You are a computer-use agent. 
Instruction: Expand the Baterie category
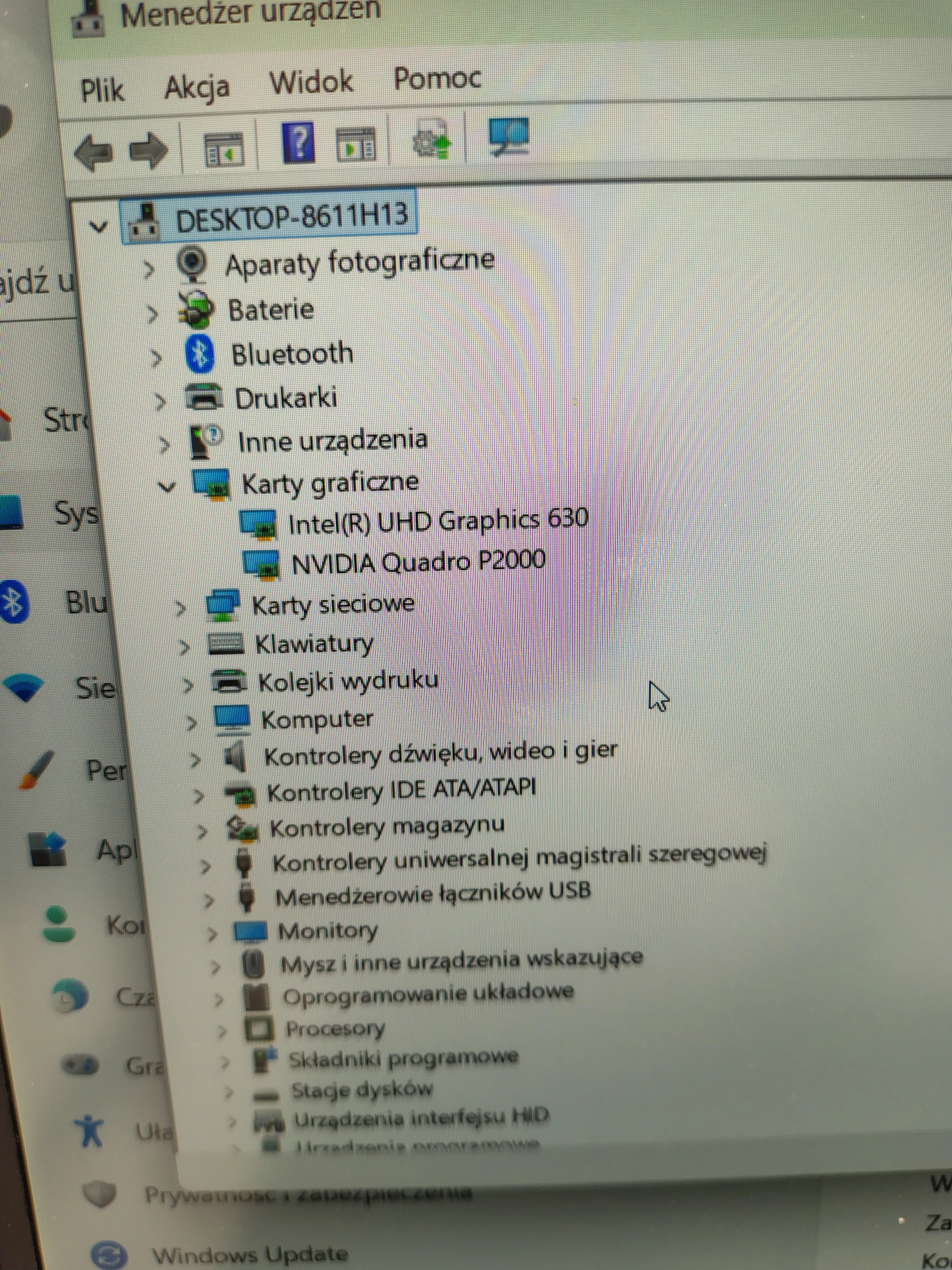point(152,313)
